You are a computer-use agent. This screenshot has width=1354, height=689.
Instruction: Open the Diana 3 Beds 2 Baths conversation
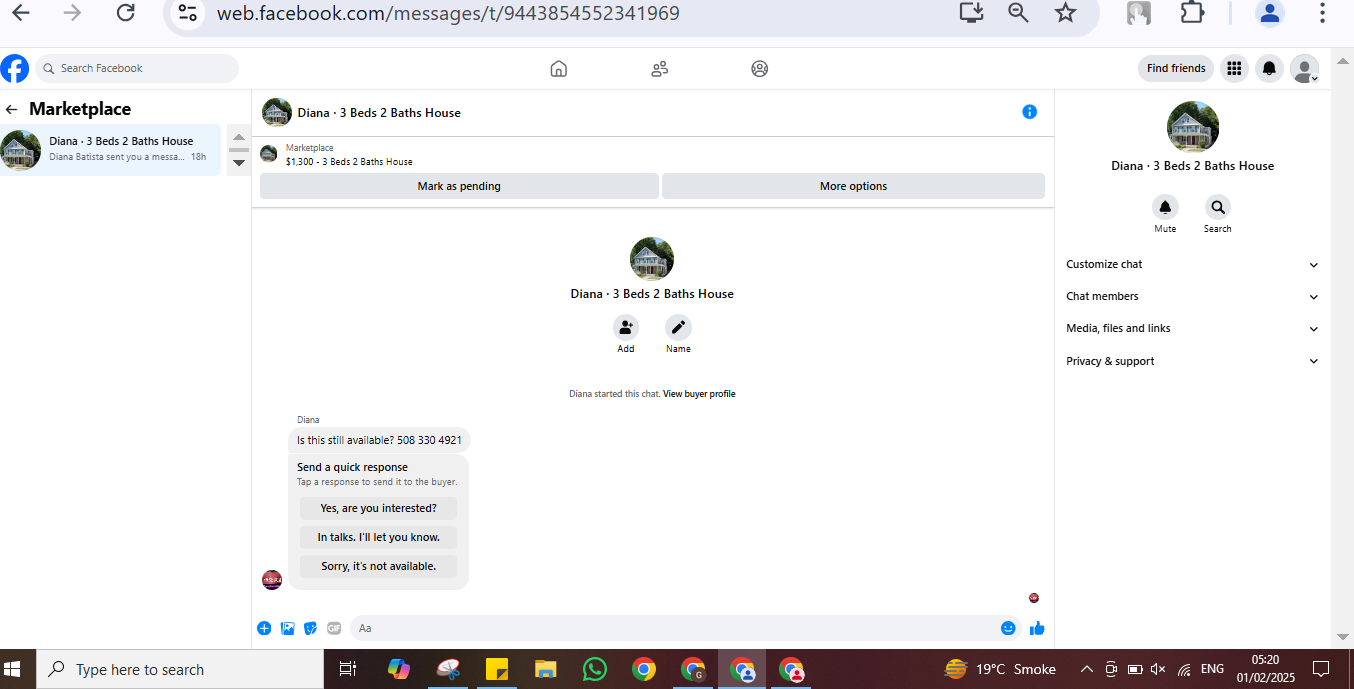pyautogui.click(x=110, y=149)
